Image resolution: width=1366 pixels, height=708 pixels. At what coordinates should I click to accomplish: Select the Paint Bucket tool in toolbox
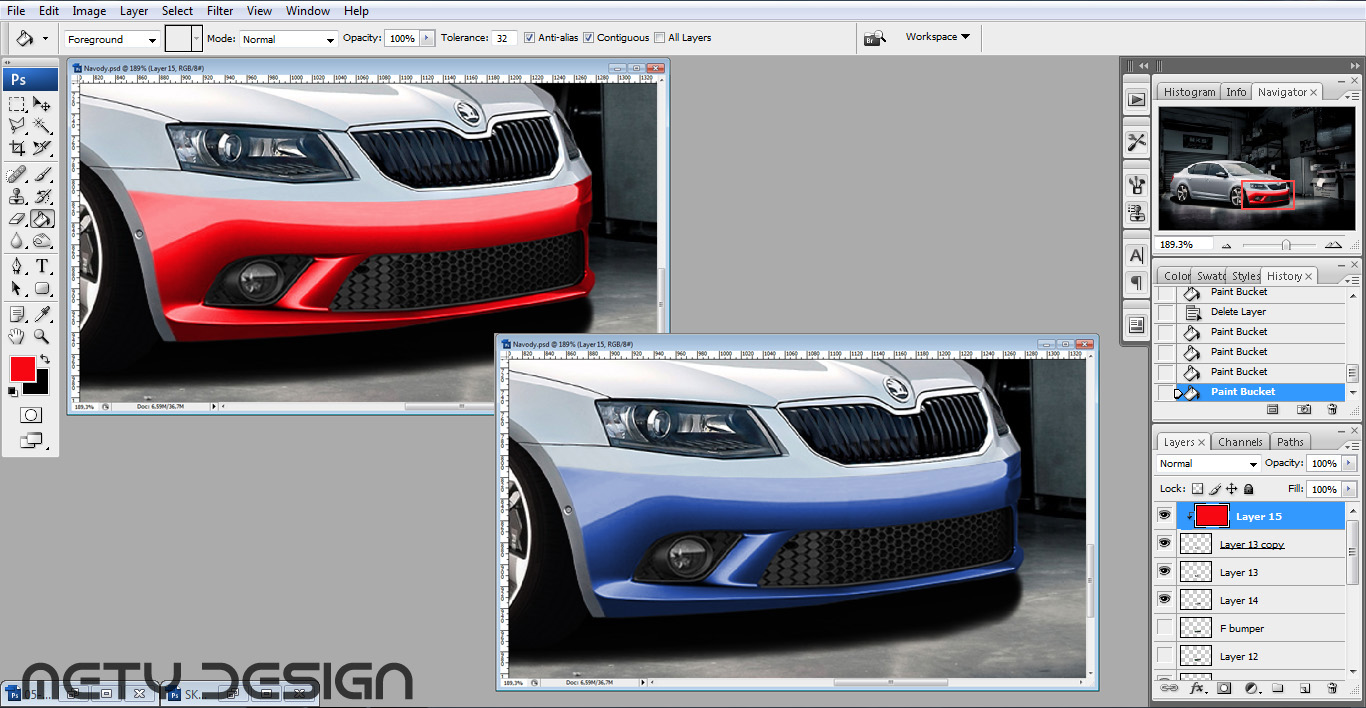coord(42,219)
